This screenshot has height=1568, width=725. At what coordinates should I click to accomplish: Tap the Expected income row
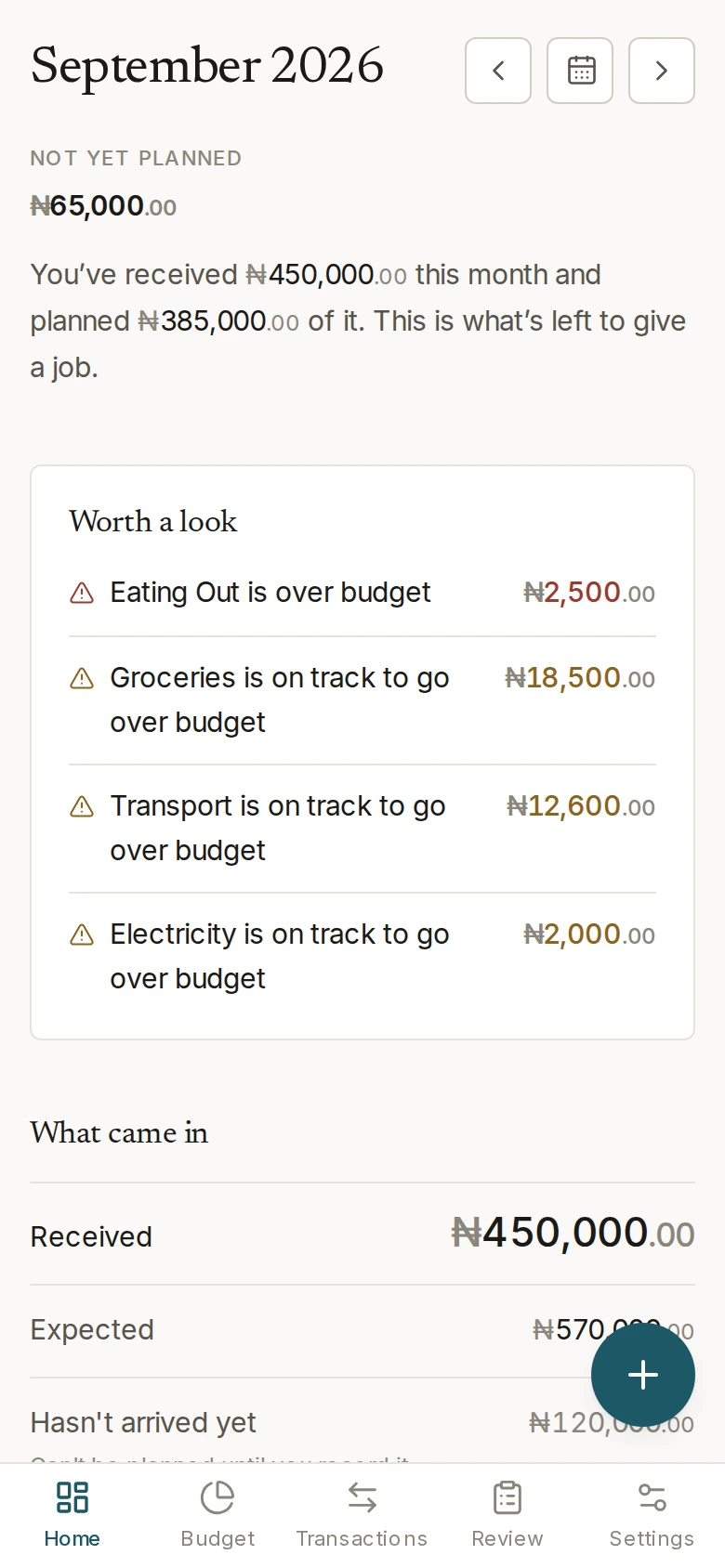(362, 1330)
